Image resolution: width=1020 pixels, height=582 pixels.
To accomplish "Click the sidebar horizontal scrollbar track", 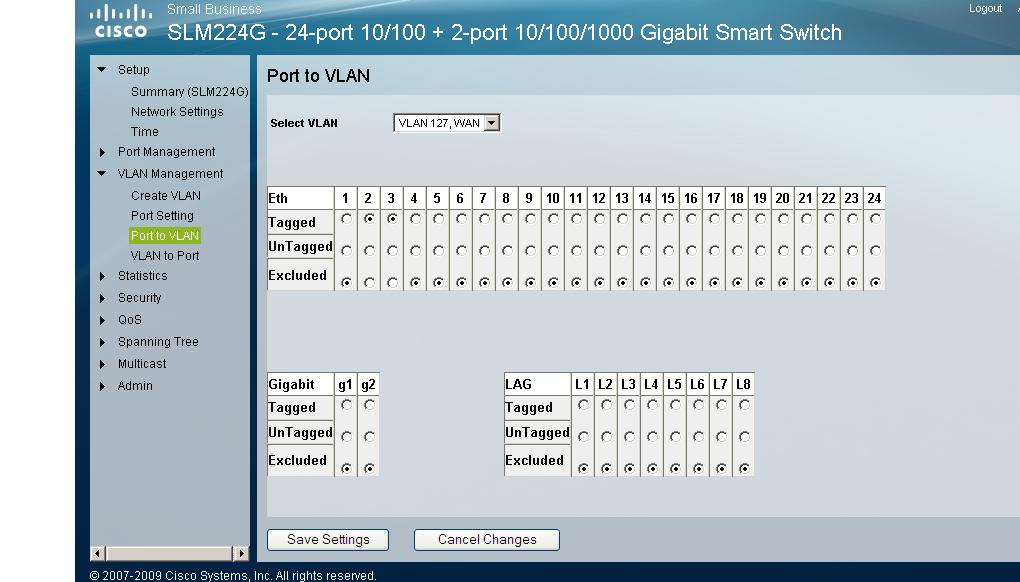I will tap(169, 553).
